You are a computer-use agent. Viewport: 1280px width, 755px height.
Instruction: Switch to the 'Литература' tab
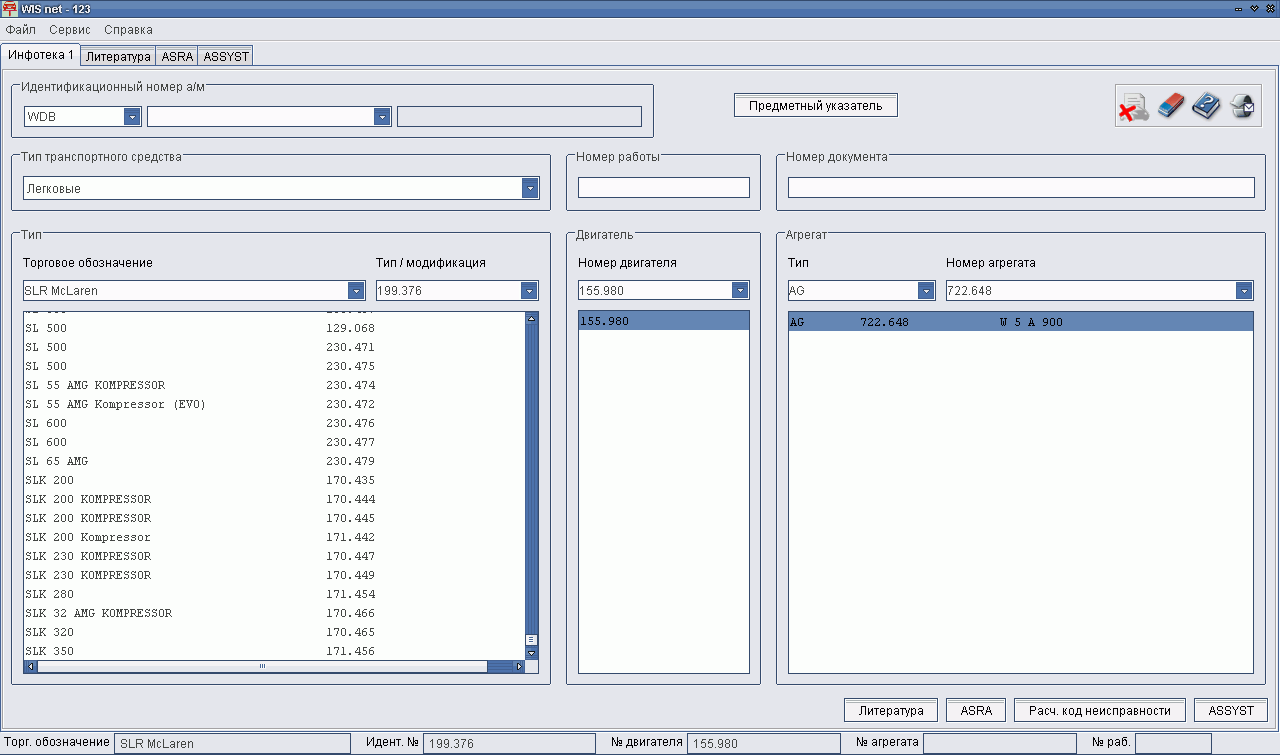(x=118, y=57)
